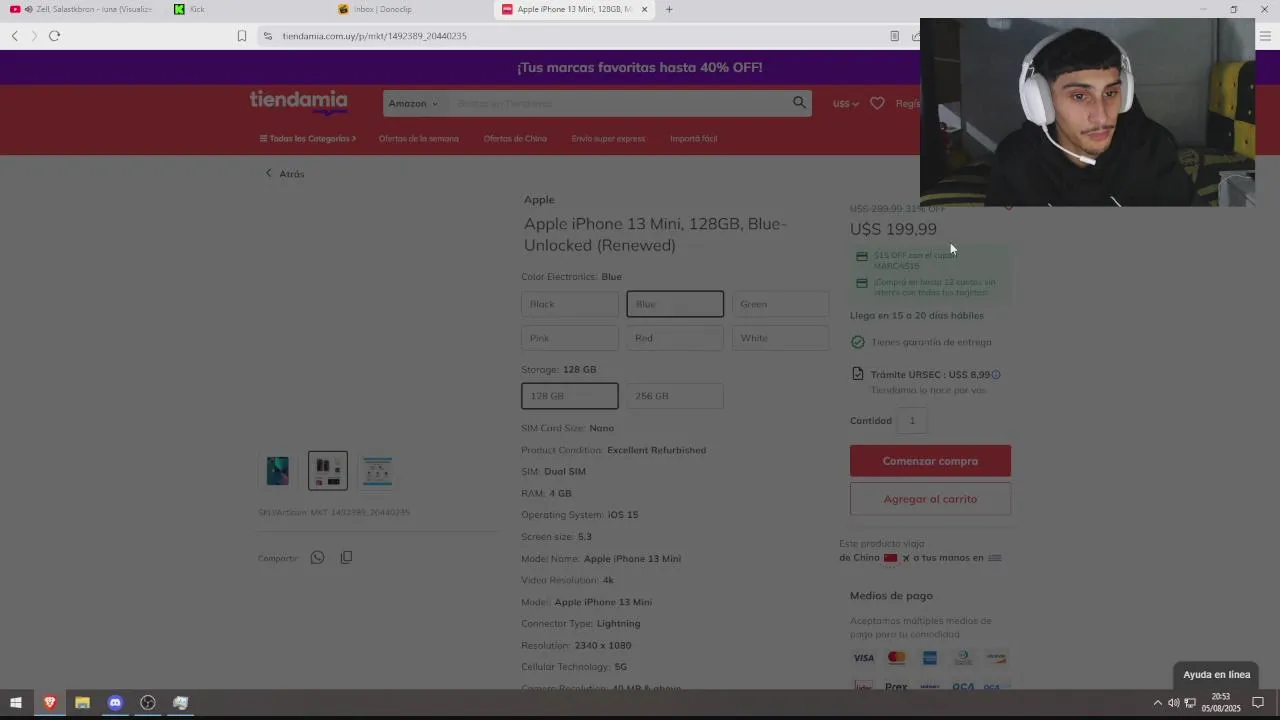The image size is (1280, 720).
Task: Open the Amazon store dropdown
Action: 413,103
